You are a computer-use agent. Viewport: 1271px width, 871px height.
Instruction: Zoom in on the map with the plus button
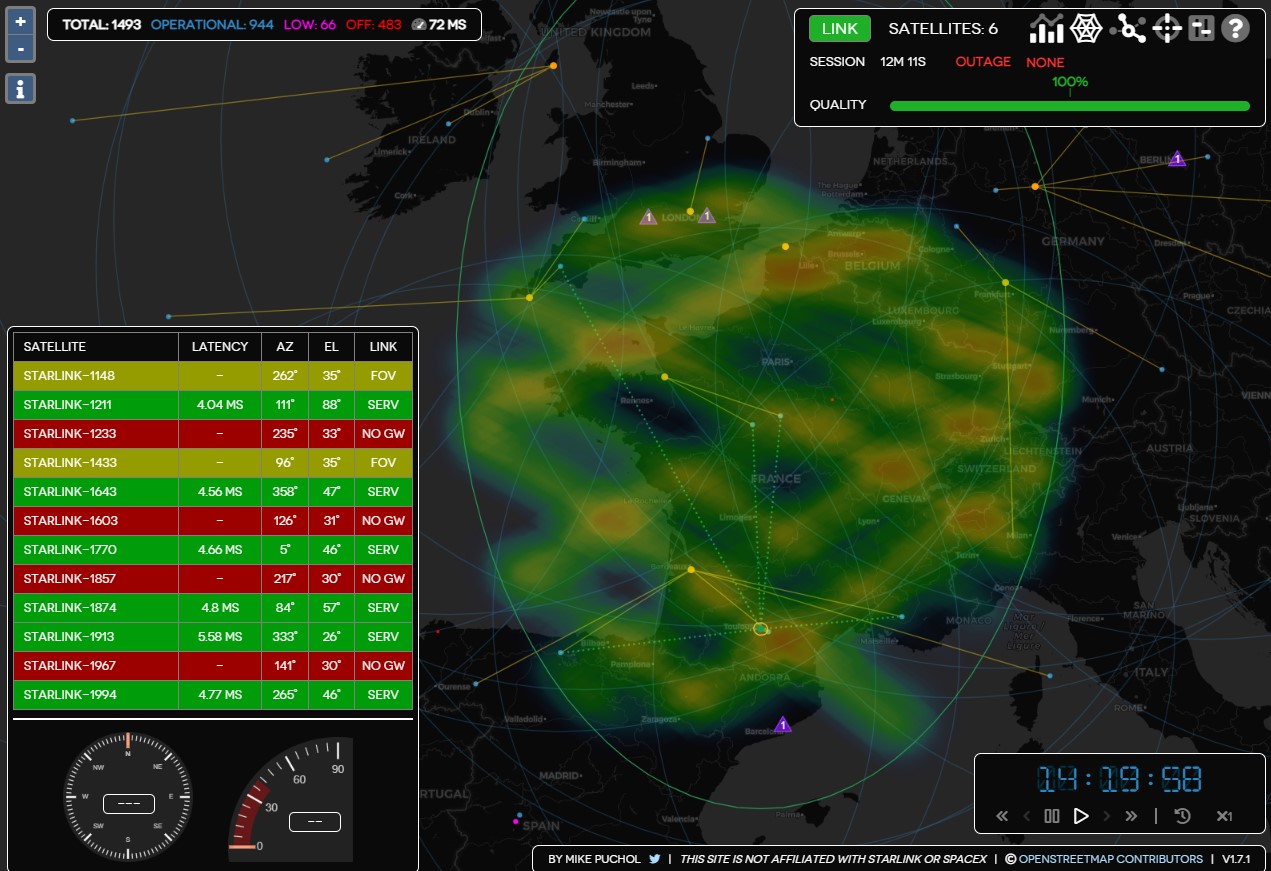(21, 21)
